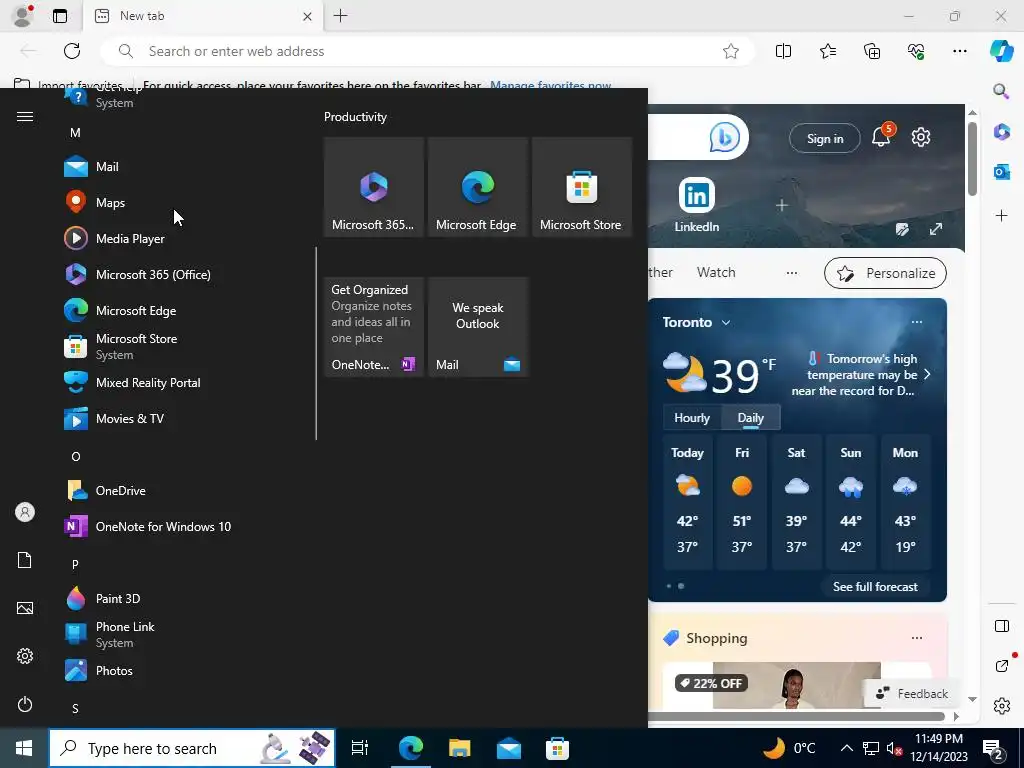Open Documents from Start sidebar
The image size is (1024, 768).
25,560
